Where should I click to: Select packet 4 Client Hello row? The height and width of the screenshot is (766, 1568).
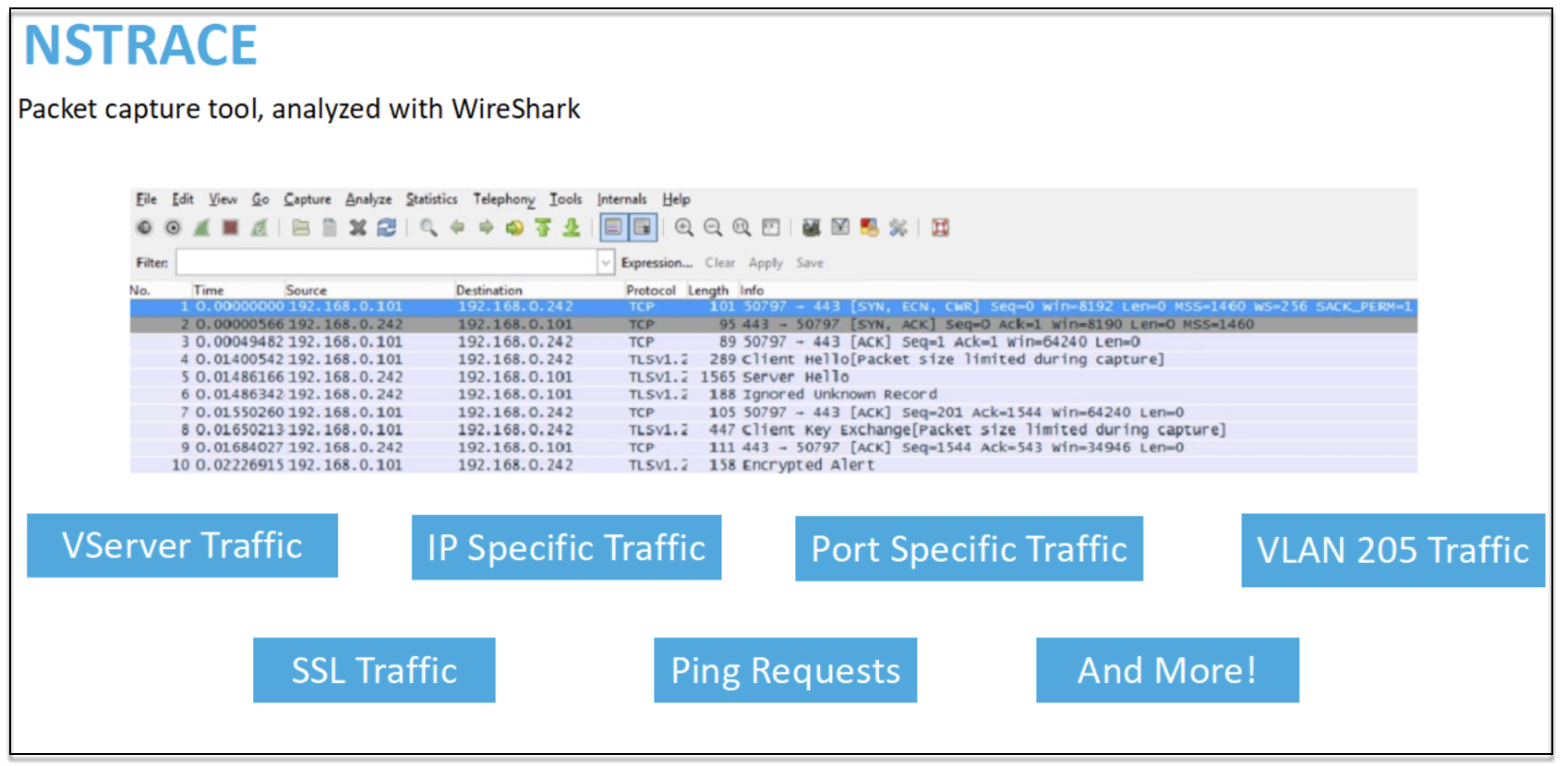[773, 359]
